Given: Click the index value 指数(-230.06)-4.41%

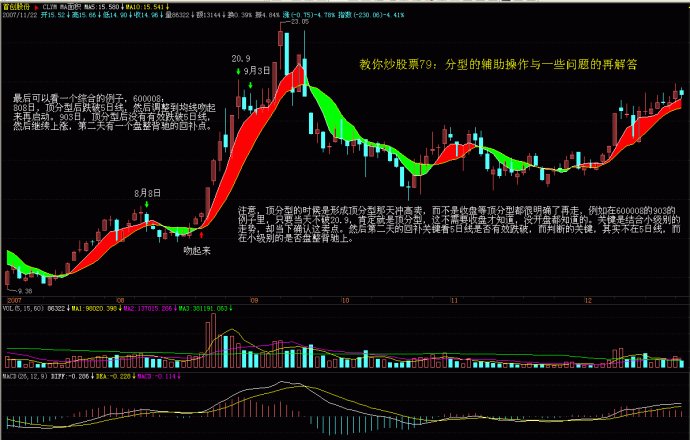Looking at the screenshot, I should click(x=371, y=15).
